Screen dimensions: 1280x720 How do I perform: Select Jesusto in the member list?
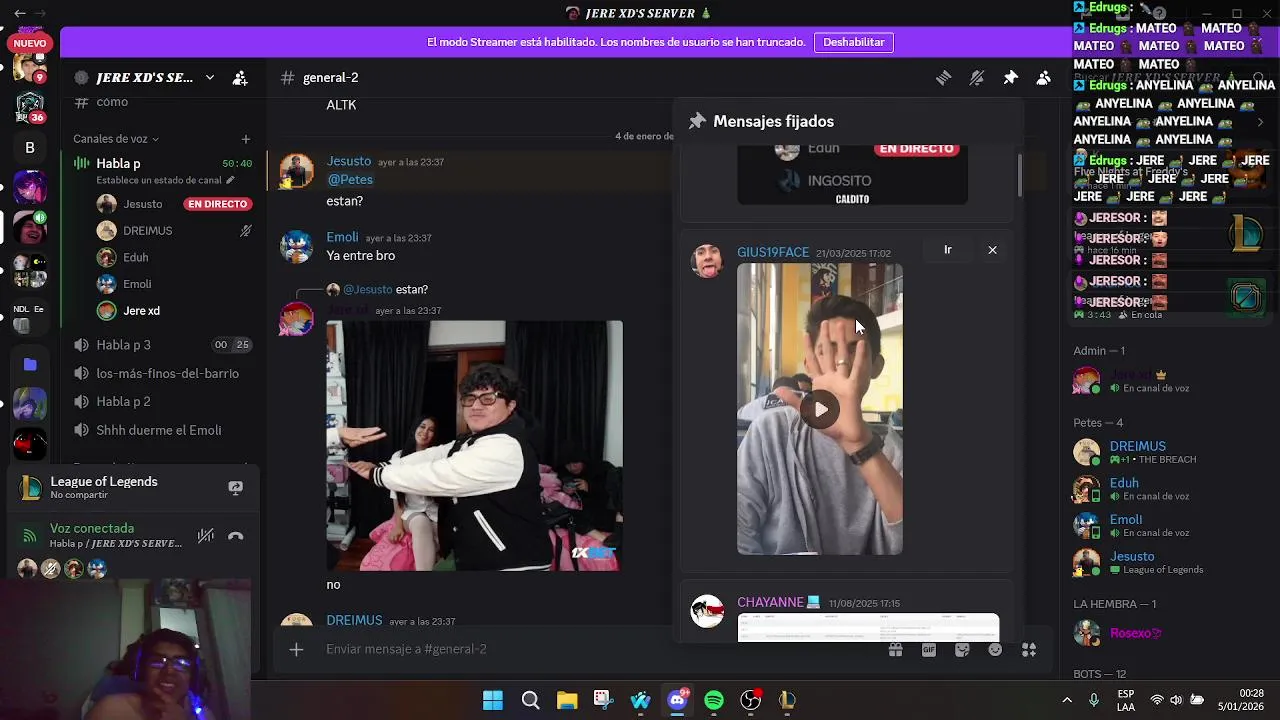point(1132,557)
